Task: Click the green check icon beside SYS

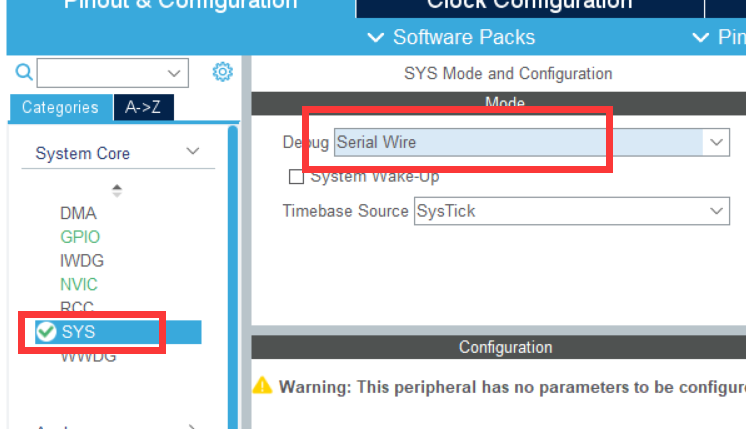Action: coord(46,332)
